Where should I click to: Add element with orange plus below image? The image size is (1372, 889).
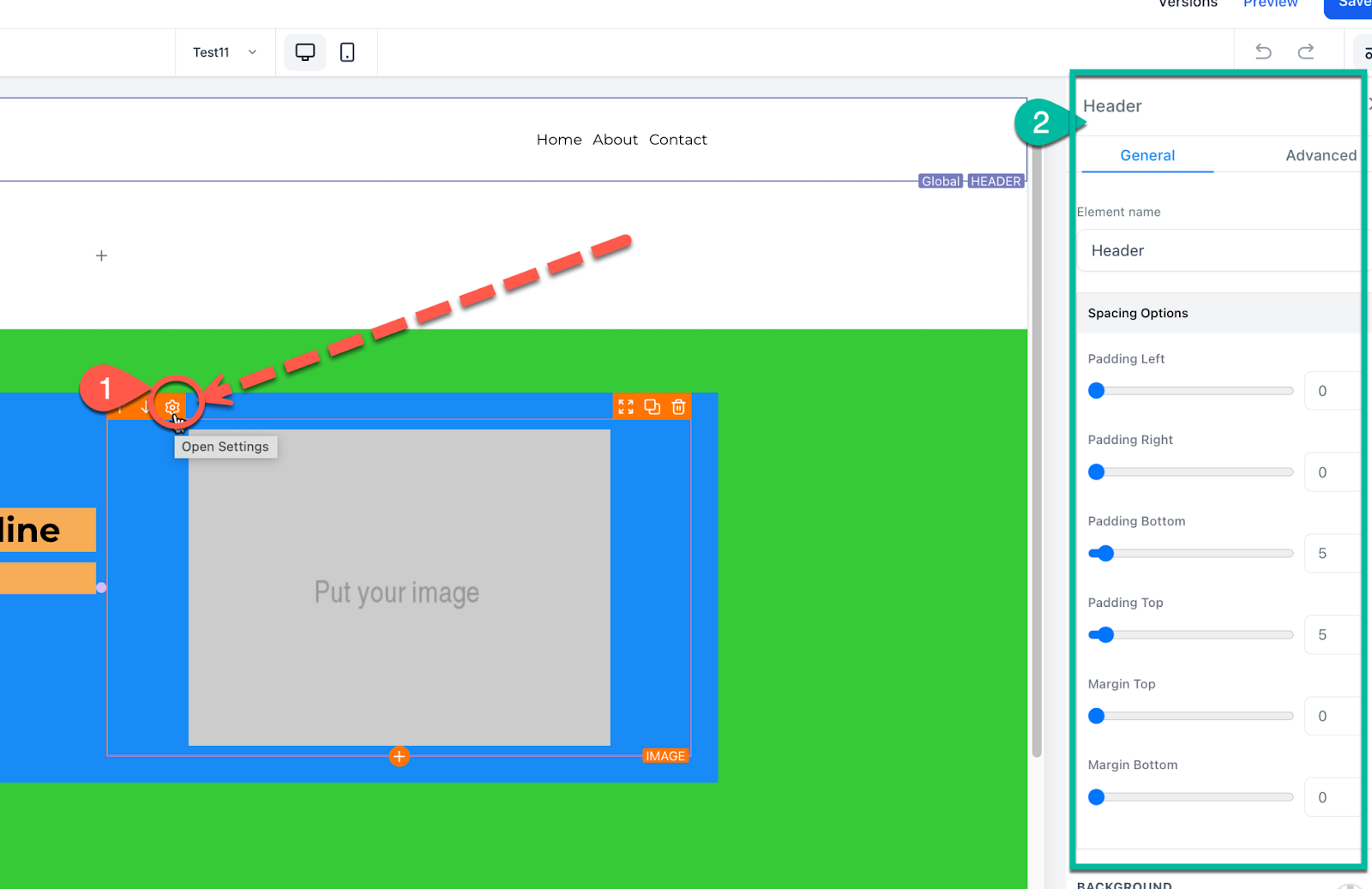[399, 756]
